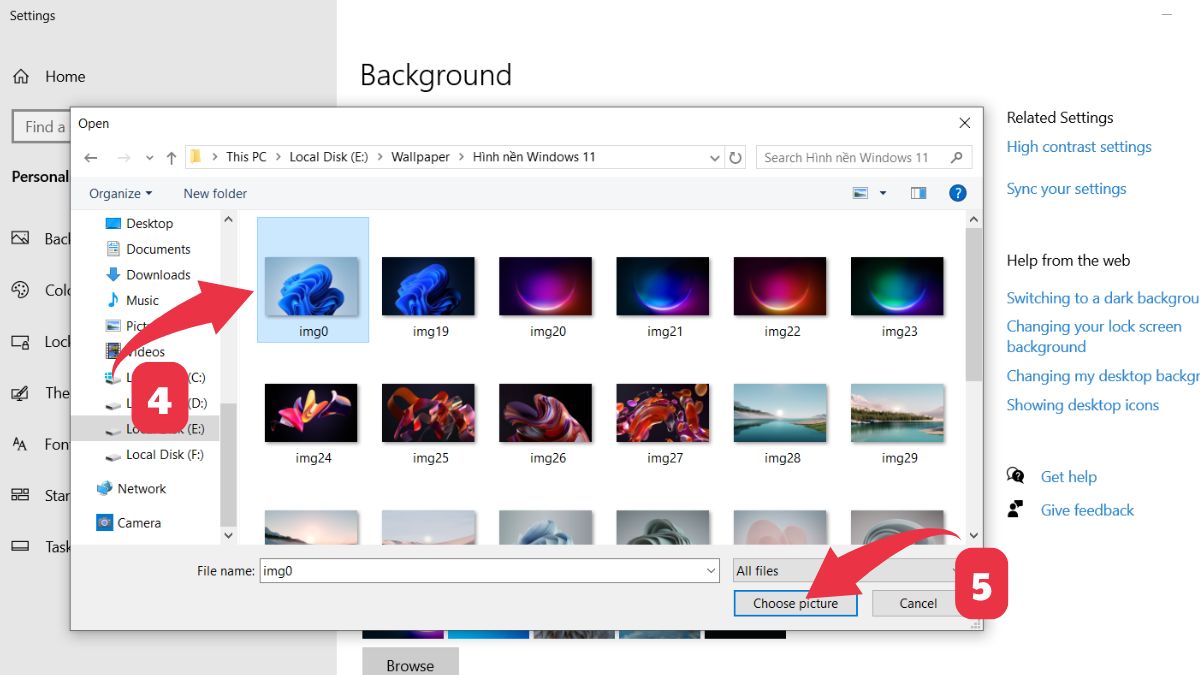Screen dimensions: 1200x675
Task: Open the Organize dropdown menu
Action: coord(120,193)
